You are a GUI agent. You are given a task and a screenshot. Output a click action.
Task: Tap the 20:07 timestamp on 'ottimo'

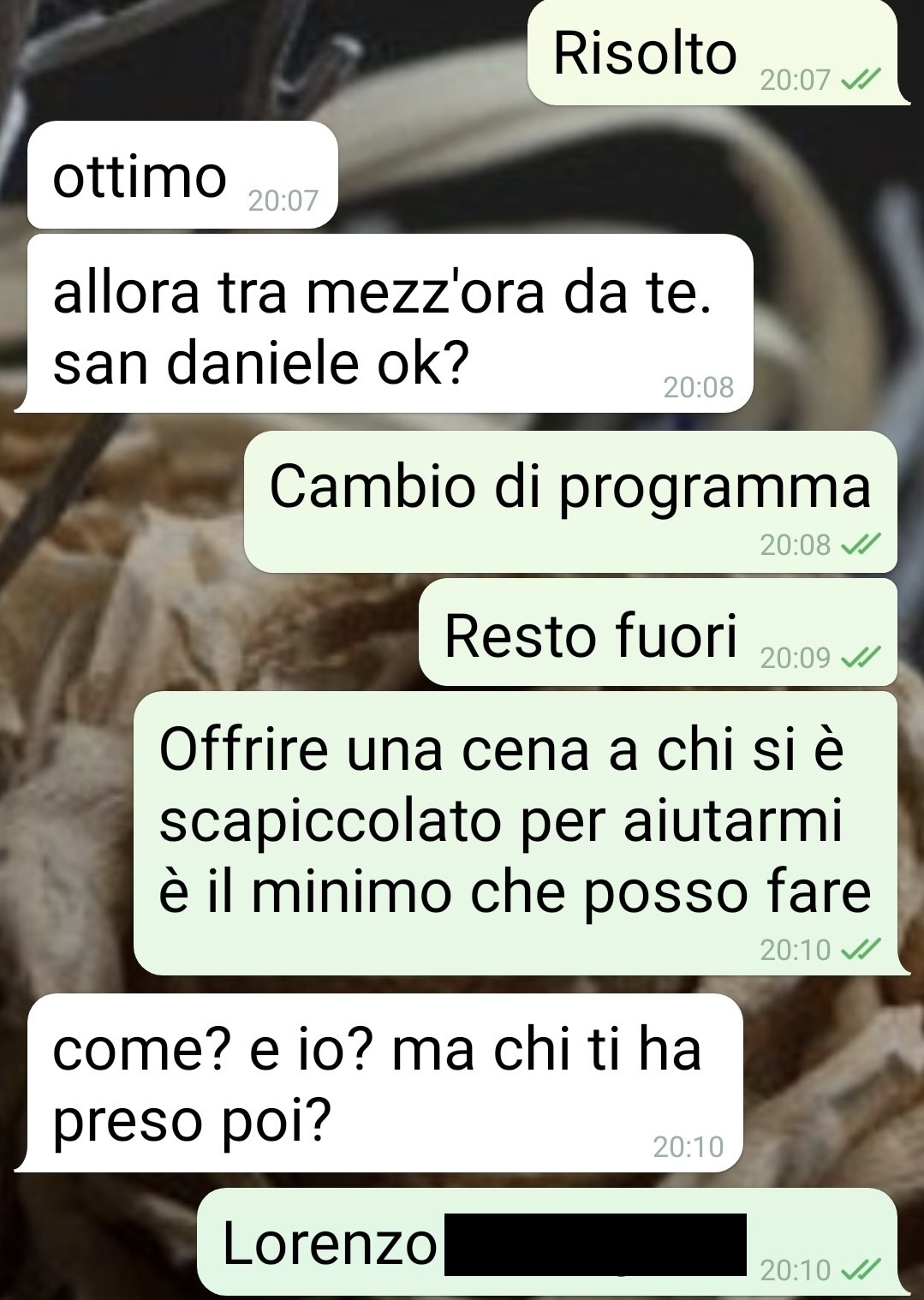pyautogui.click(x=283, y=200)
